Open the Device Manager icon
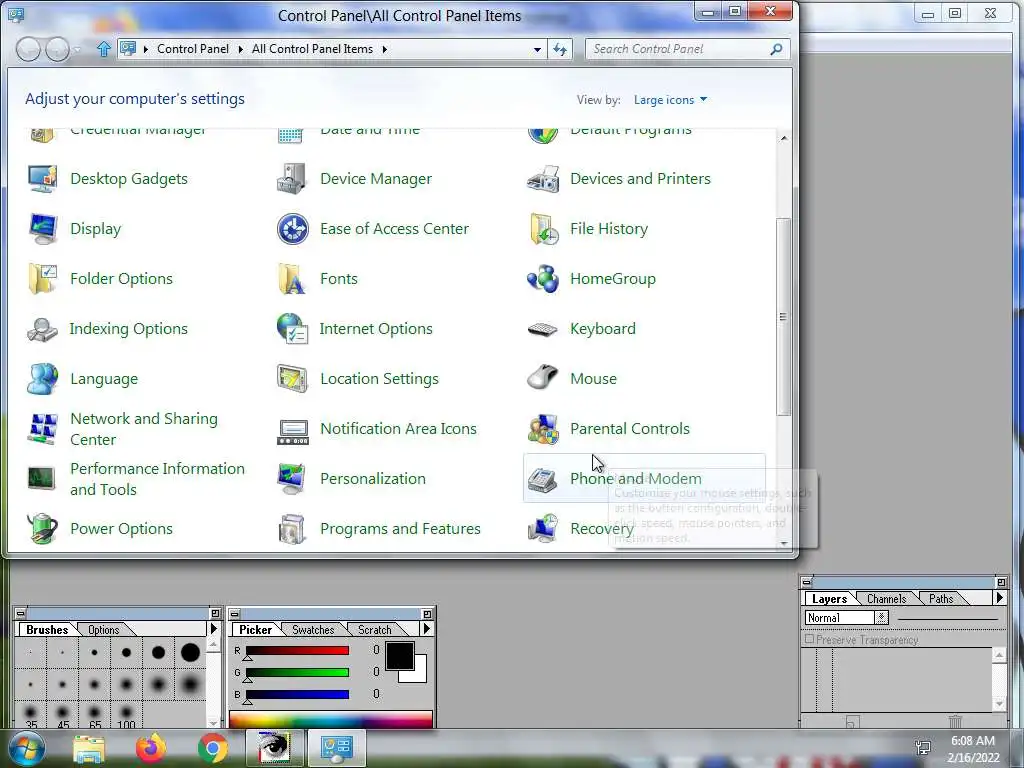Viewport: 1024px width, 768px height. (x=292, y=178)
